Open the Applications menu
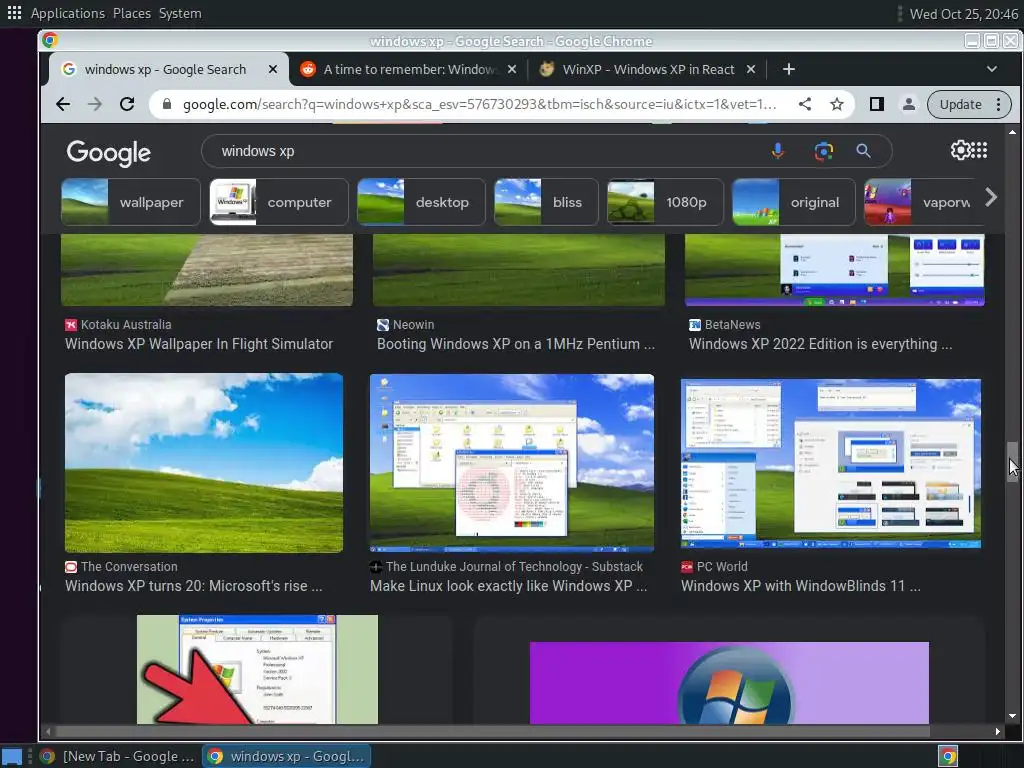The height and width of the screenshot is (768, 1024). pos(67,13)
